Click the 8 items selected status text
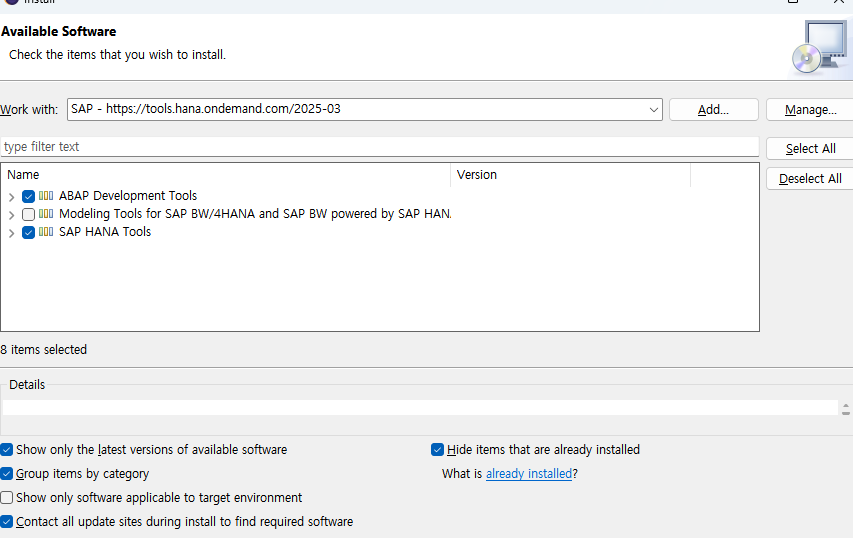 tap(44, 350)
